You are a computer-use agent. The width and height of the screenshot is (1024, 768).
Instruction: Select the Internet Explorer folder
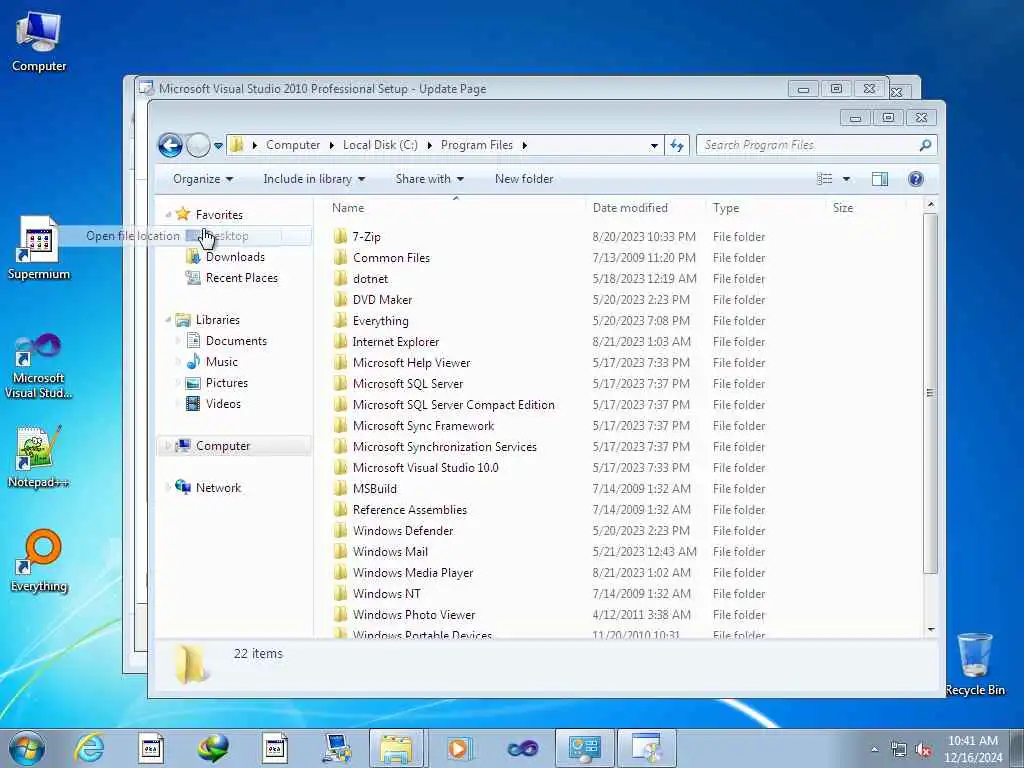pyautogui.click(x=395, y=342)
